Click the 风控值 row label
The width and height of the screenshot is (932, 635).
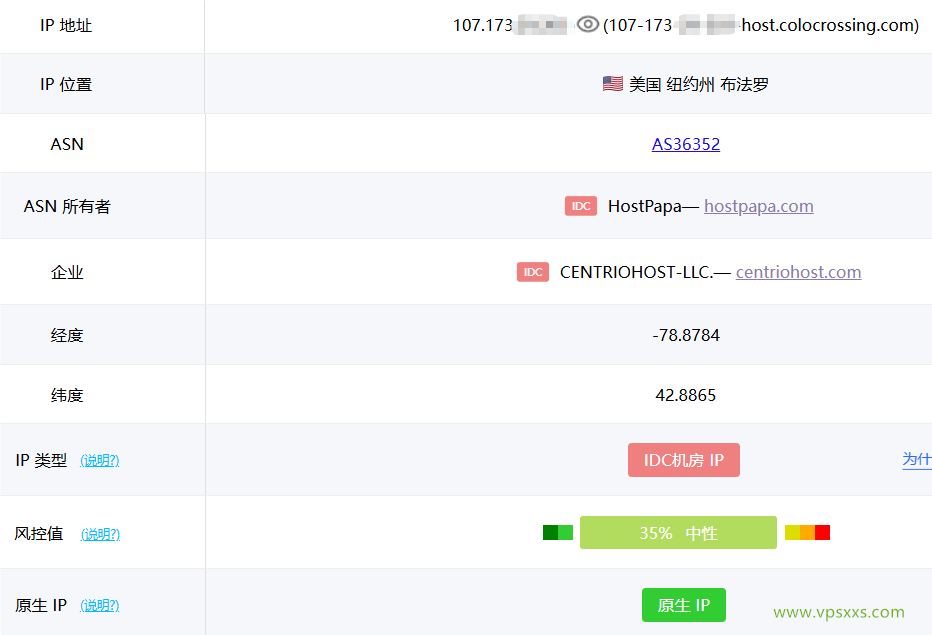click(x=39, y=533)
